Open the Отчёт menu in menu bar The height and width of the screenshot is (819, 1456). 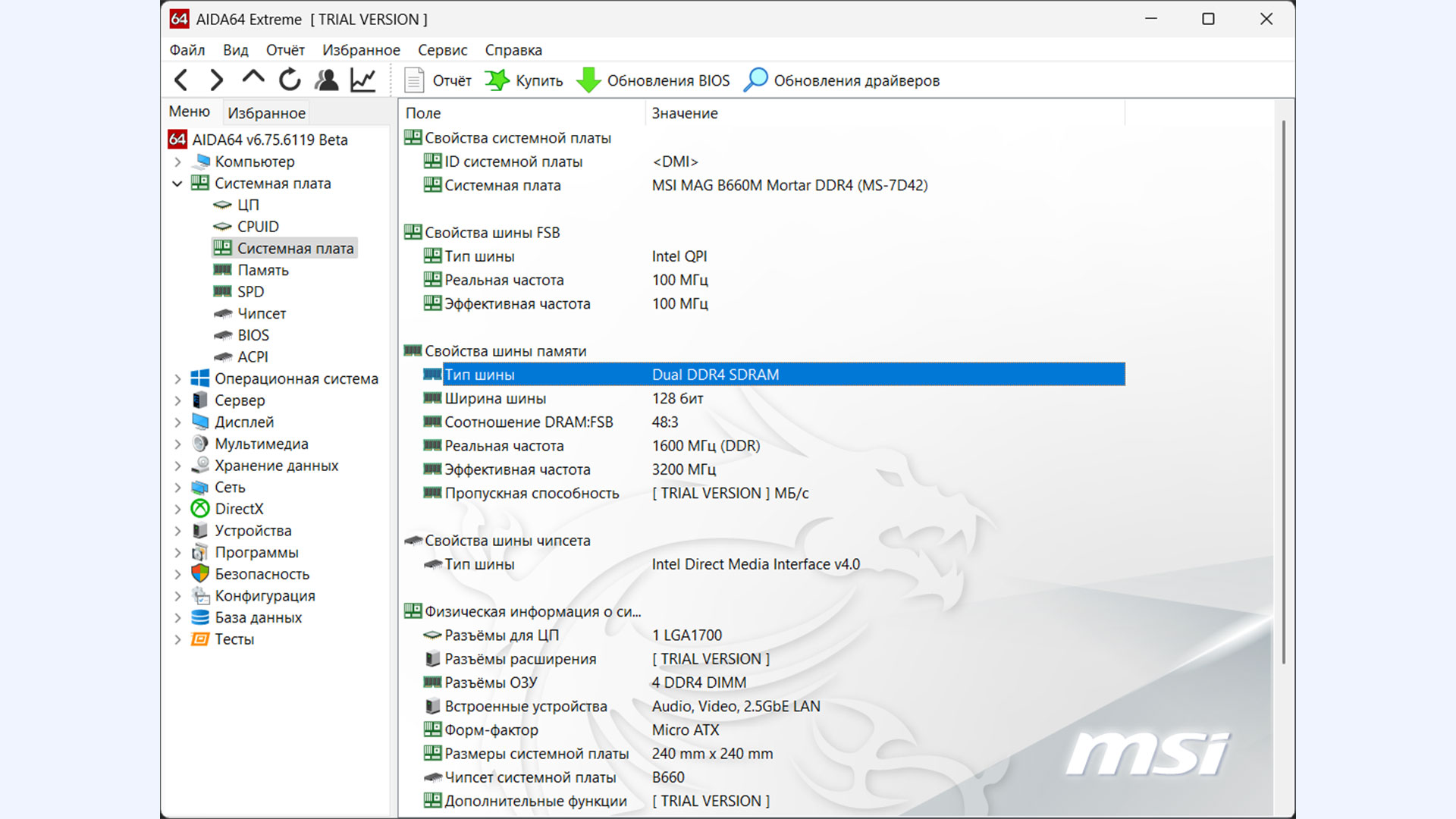[x=285, y=50]
